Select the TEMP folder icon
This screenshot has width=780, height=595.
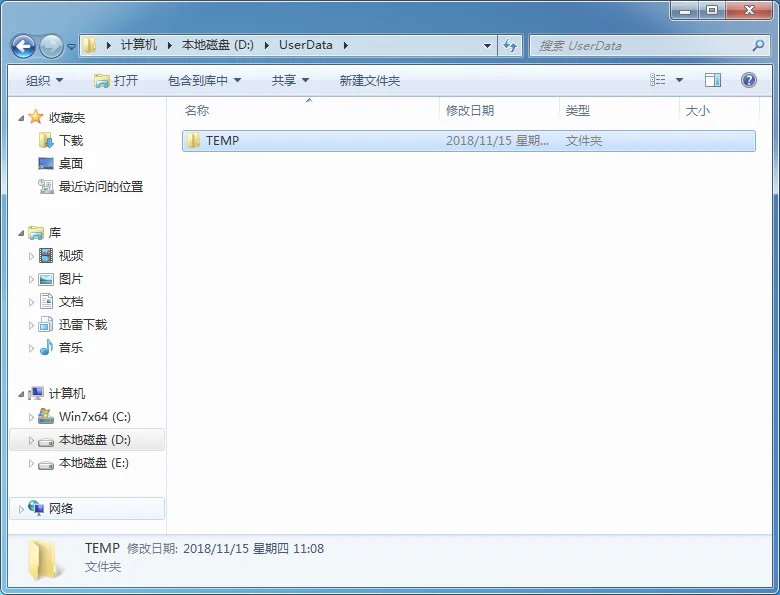[x=194, y=141]
